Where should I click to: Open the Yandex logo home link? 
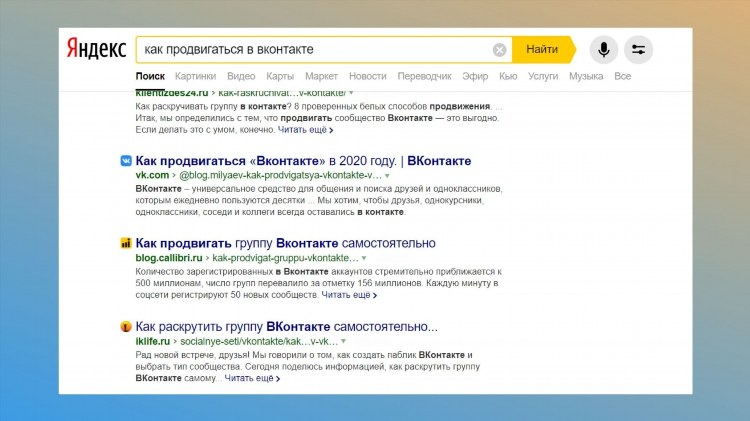(x=96, y=49)
